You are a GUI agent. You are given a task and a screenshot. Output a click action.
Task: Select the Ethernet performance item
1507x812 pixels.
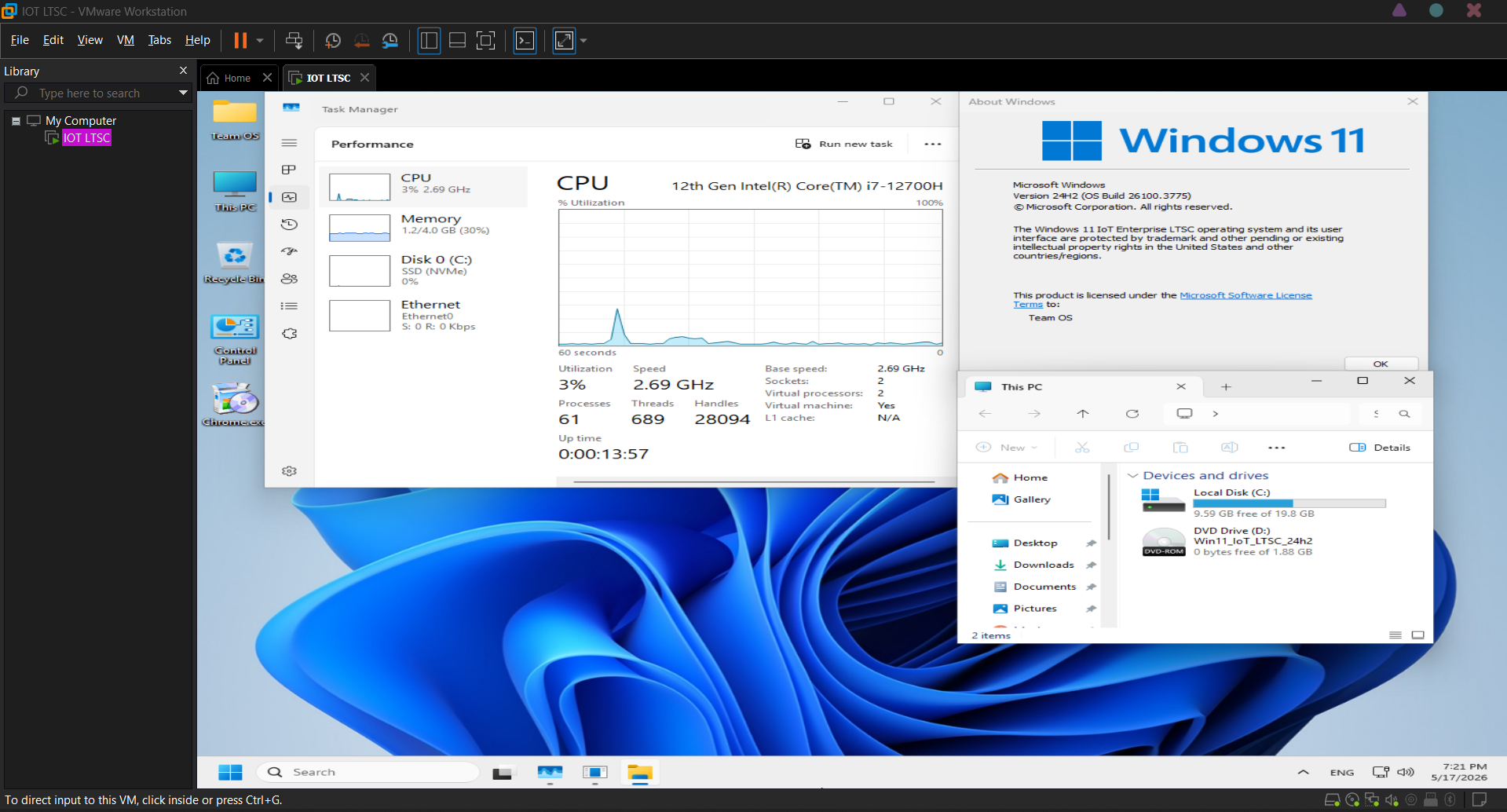point(424,315)
